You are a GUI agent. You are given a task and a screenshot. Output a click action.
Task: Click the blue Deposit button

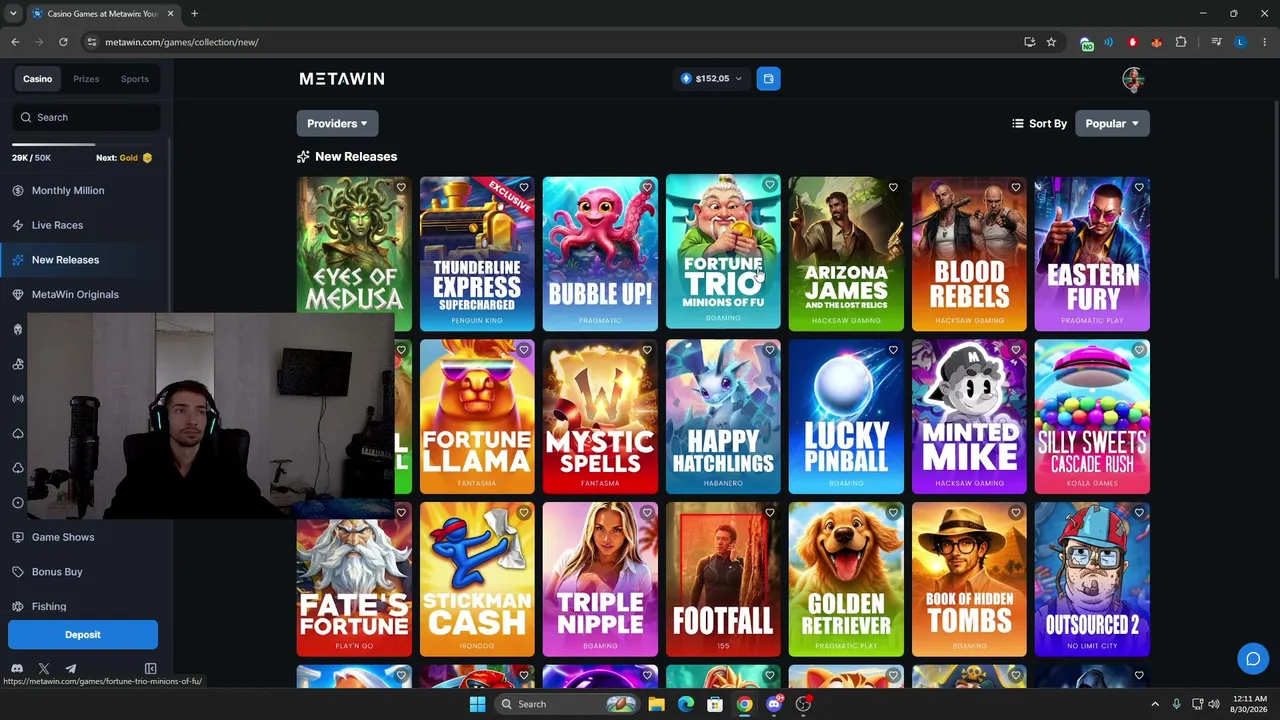(x=83, y=635)
